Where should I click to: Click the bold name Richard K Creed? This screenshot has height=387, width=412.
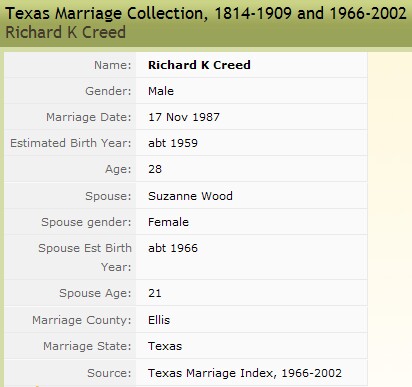tap(199, 65)
